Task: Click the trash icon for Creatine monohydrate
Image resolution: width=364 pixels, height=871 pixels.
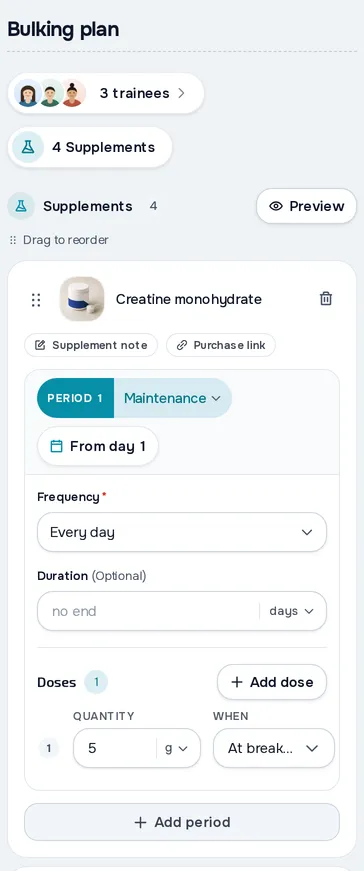Action: [326, 299]
